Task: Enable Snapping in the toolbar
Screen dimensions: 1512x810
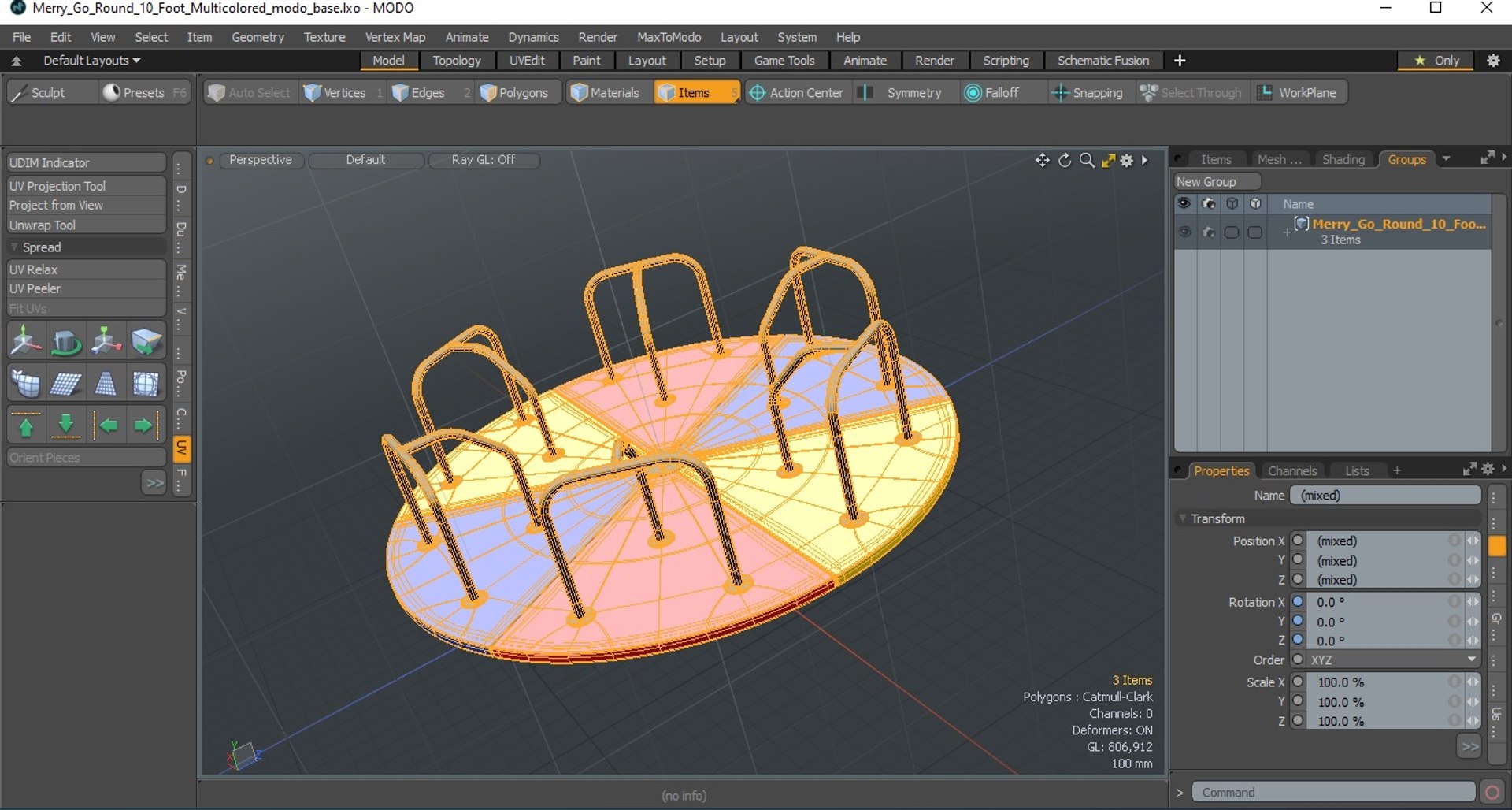Action: coord(1088,92)
